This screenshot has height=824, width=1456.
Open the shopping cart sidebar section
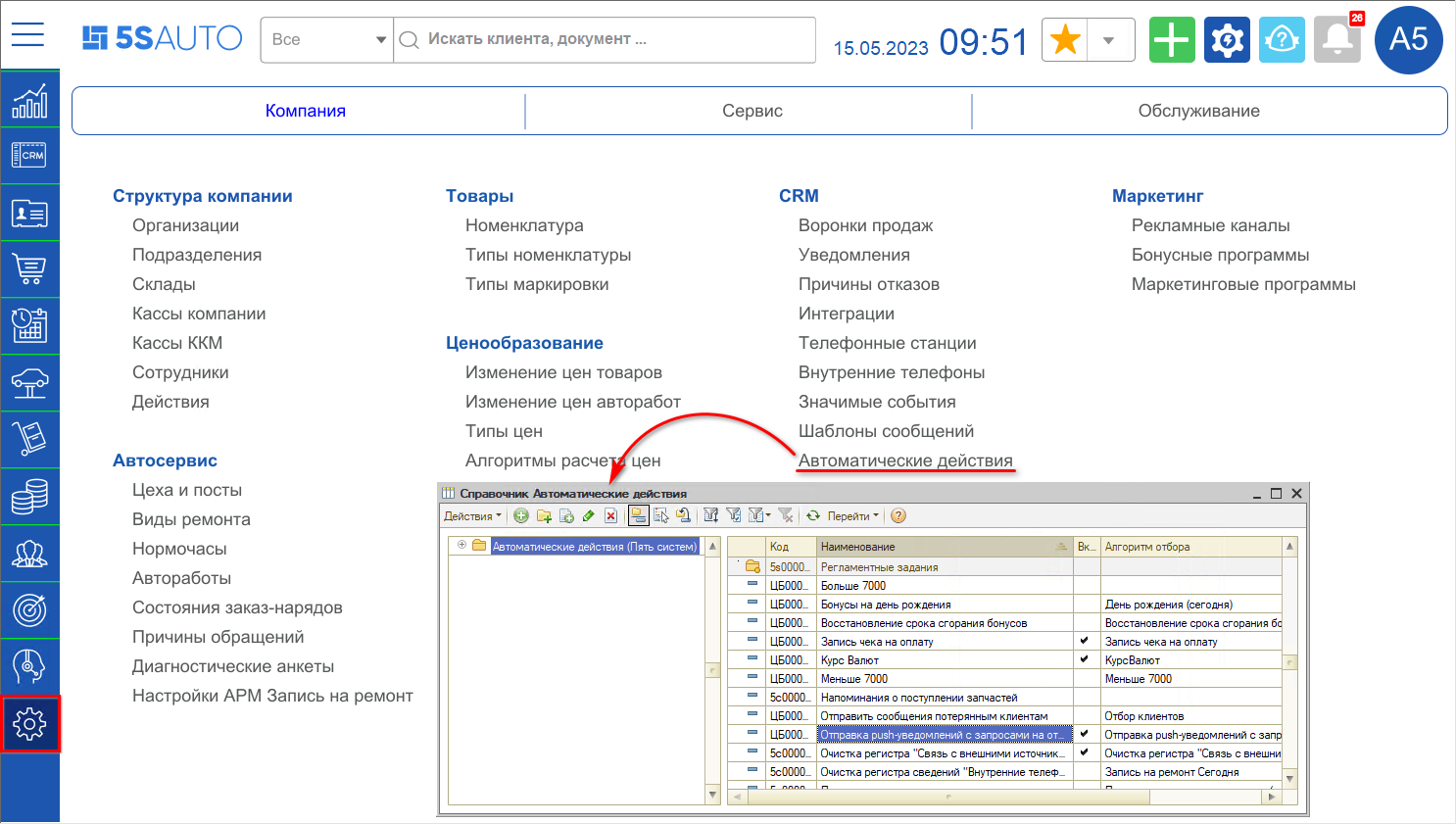click(x=29, y=269)
